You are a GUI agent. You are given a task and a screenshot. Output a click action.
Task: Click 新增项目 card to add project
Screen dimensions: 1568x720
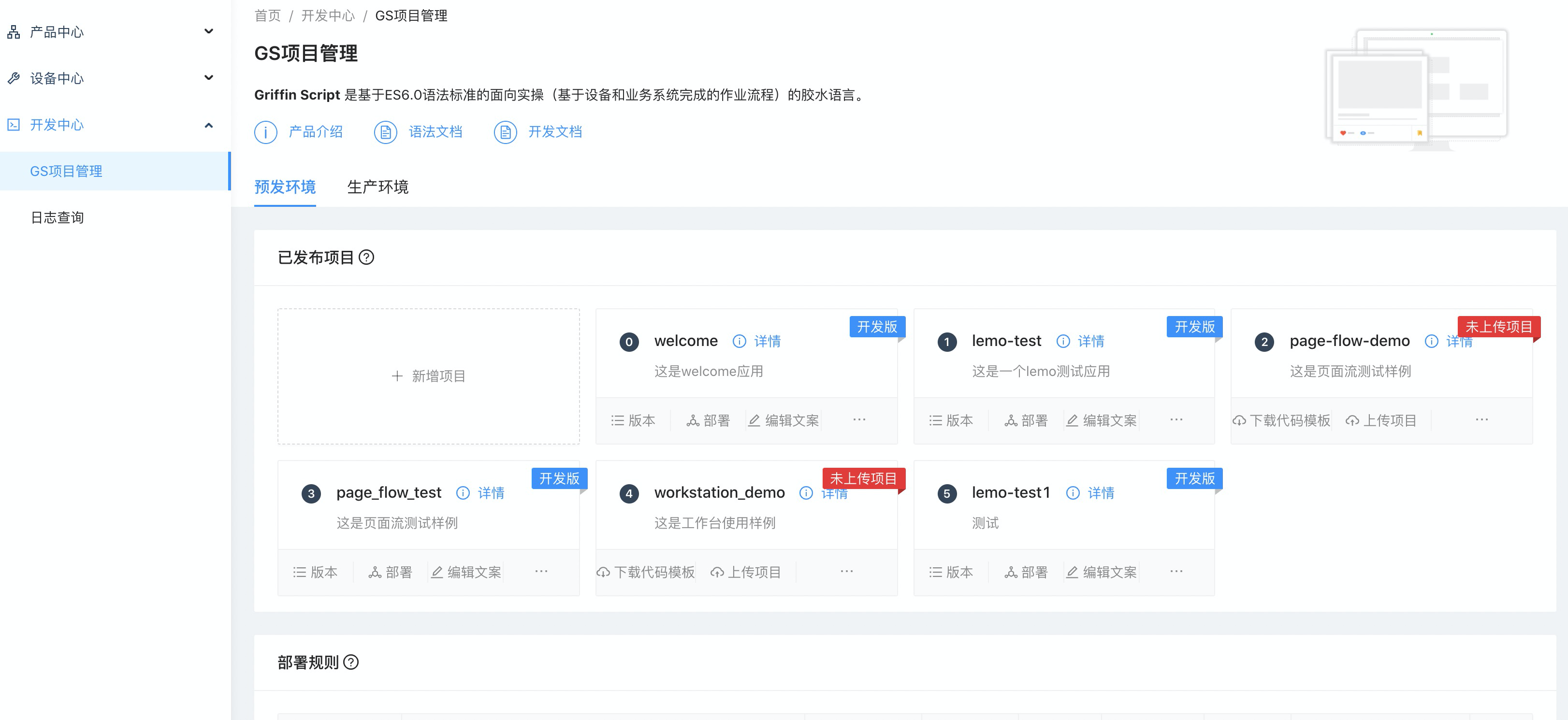[x=429, y=376]
